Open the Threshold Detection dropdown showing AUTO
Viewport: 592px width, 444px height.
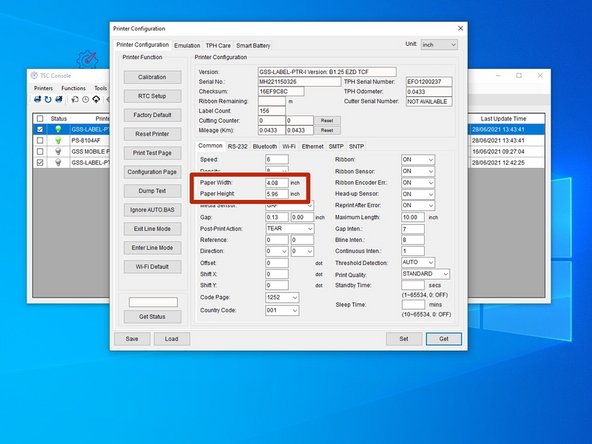418,262
